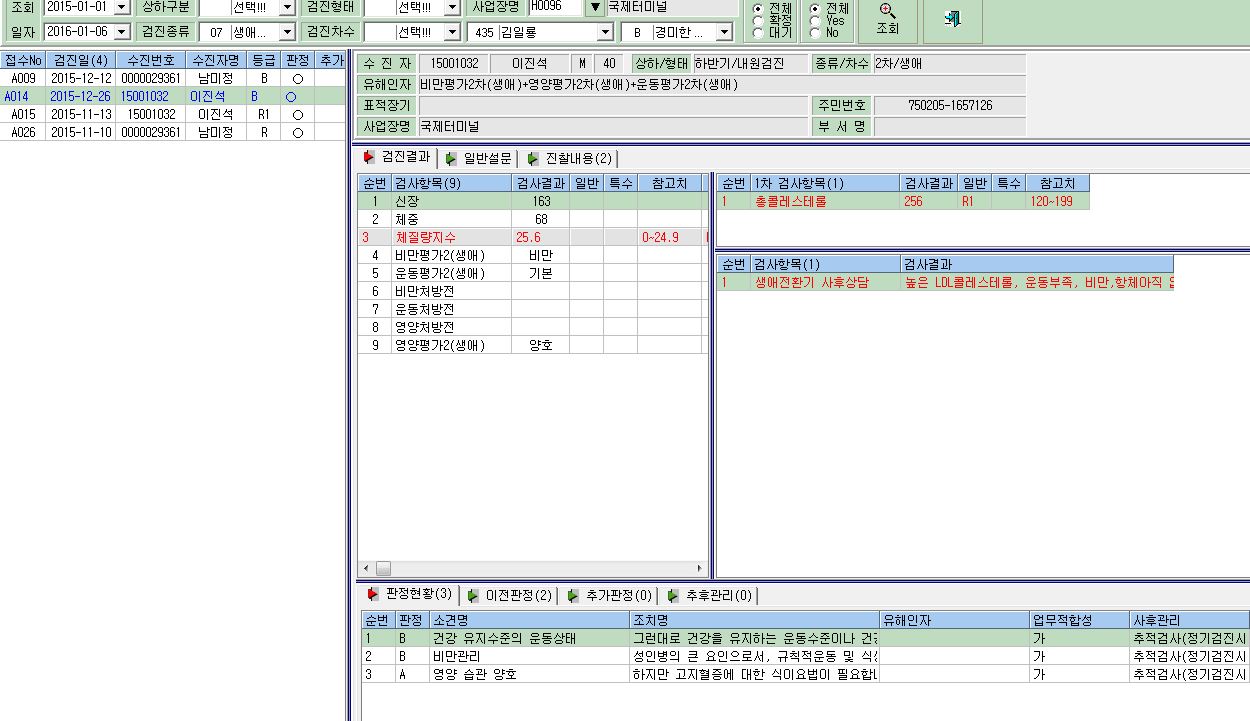Click the flag icon of 진찰내용(2) tab

click(534, 158)
